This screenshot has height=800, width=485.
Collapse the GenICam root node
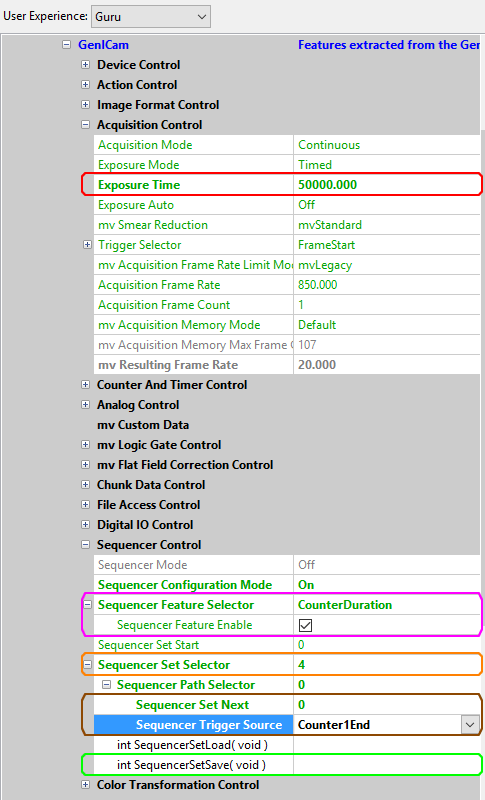pos(66,45)
